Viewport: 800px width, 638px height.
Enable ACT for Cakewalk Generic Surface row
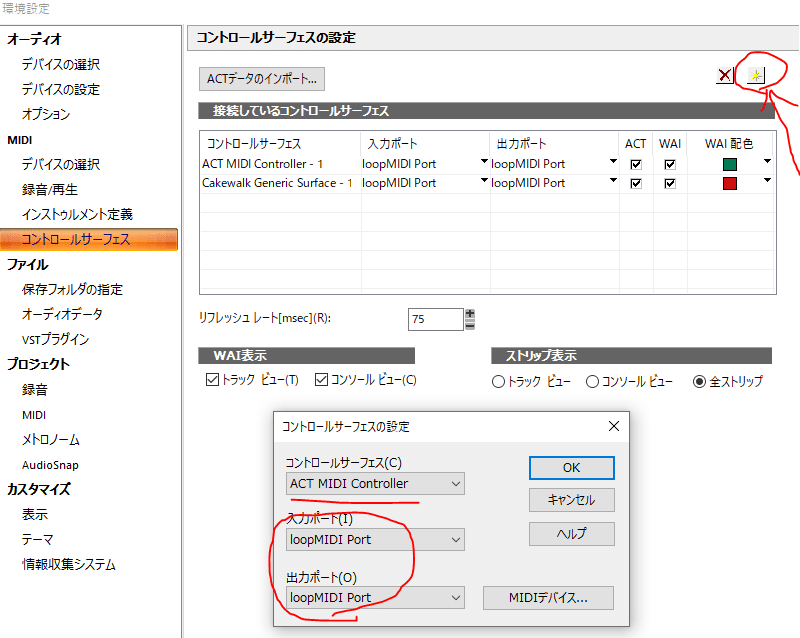(x=637, y=183)
